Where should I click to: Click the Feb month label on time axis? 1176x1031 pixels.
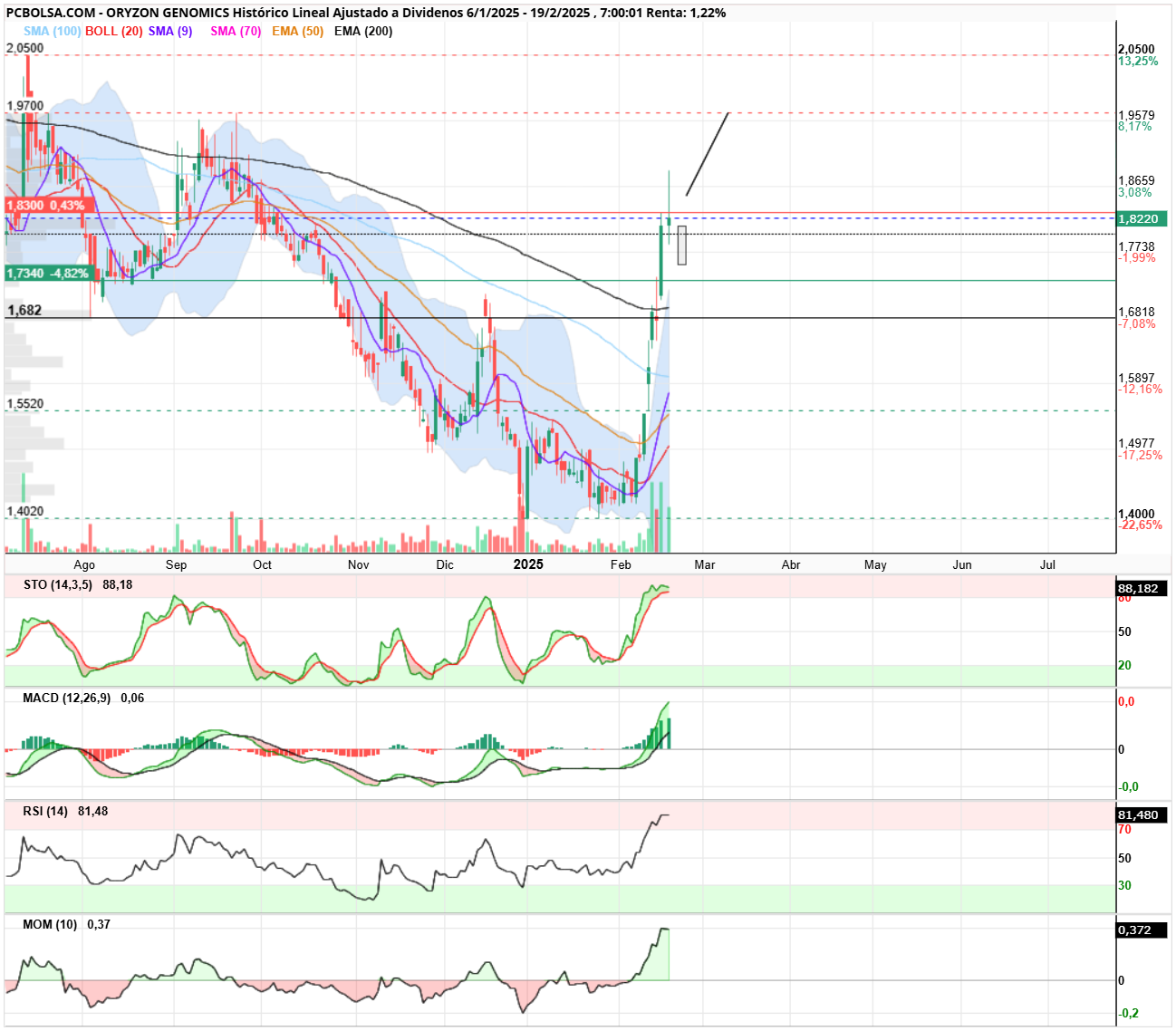click(621, 564)
